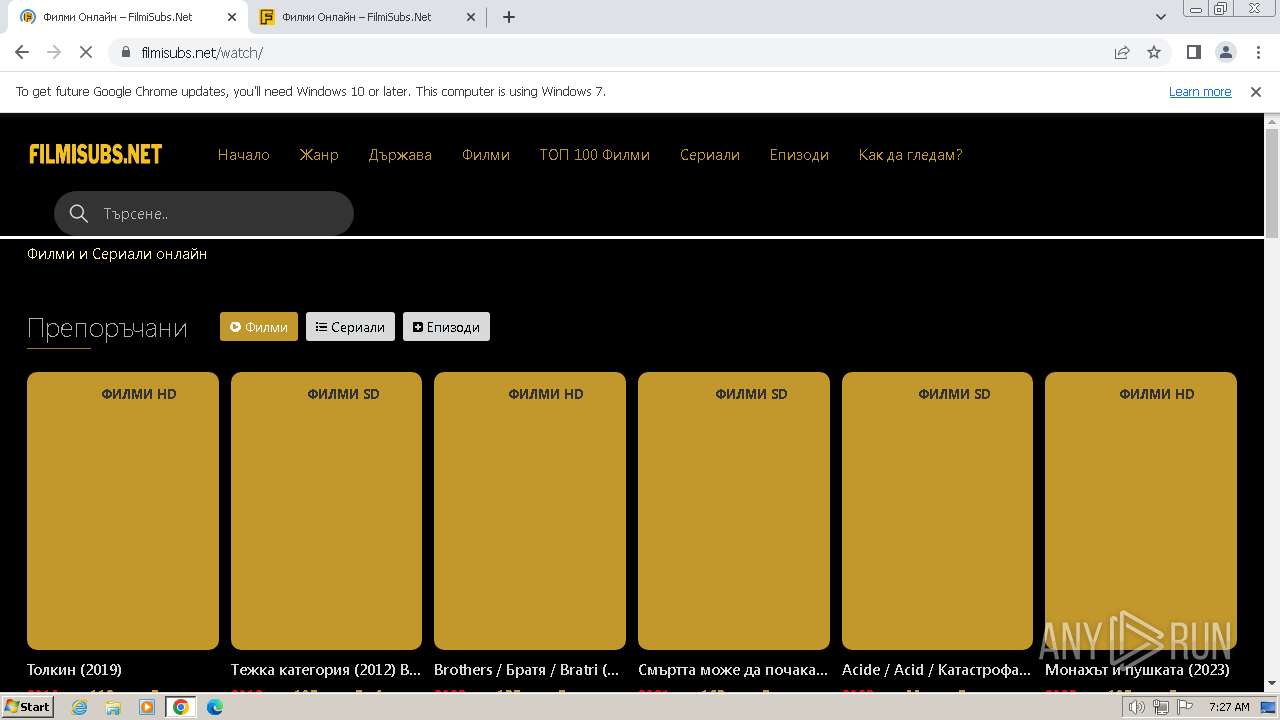This screenshot has width=1280, height=720.
Task: Open the Learn more link
Action: tap(1200, 91)
